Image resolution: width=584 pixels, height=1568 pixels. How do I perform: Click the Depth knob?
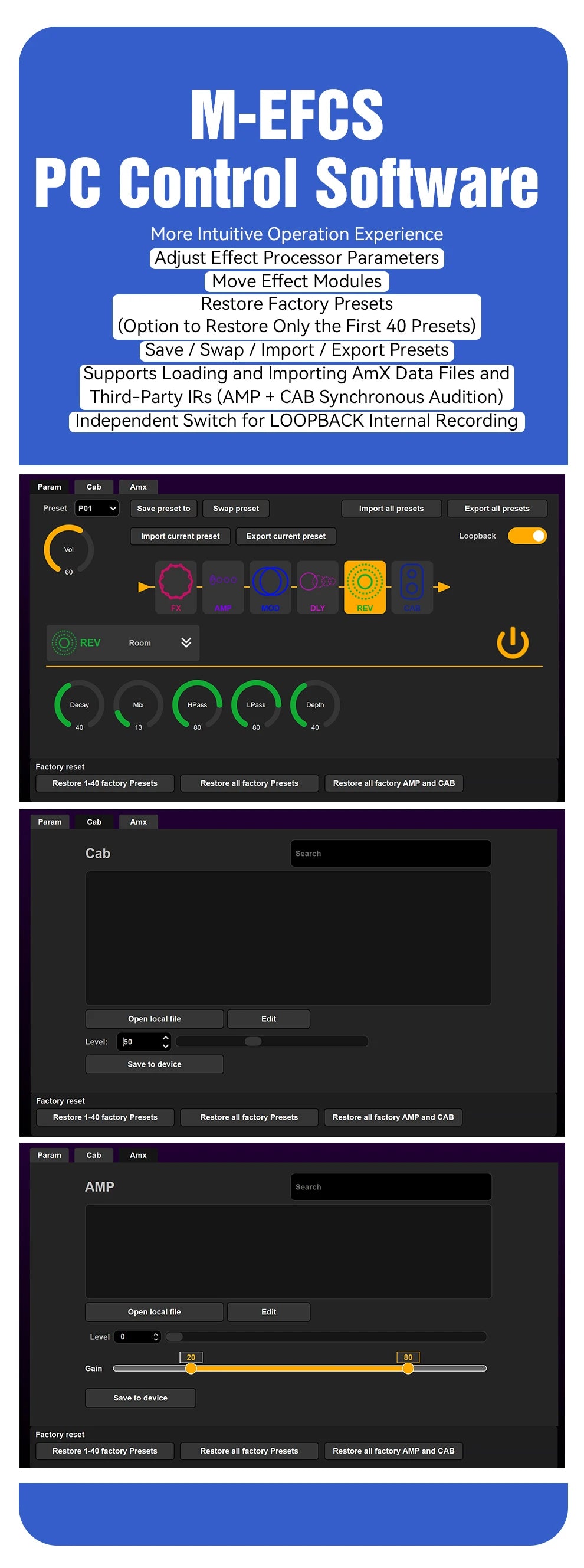pyautogui.click(x=315, y=705)
